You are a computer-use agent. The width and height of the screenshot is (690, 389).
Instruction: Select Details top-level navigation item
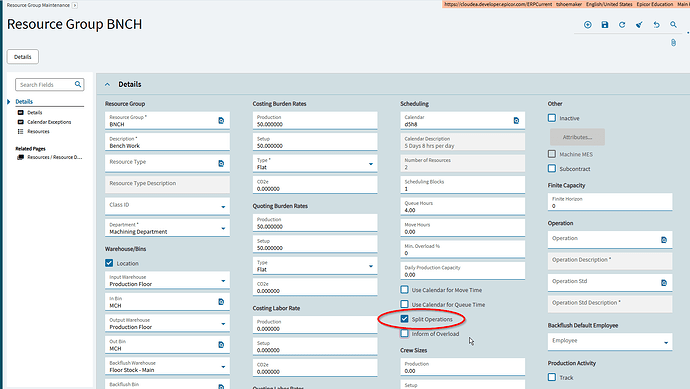[x=24, y=102]
